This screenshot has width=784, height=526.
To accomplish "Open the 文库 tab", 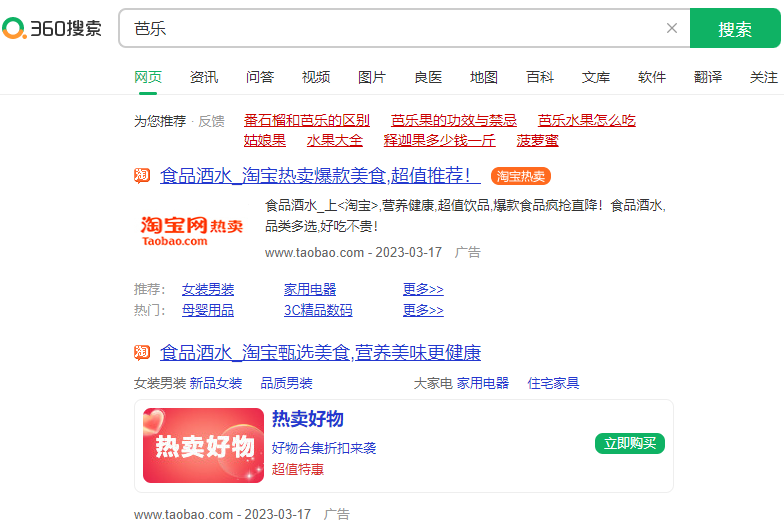I will tap(596, 77).
